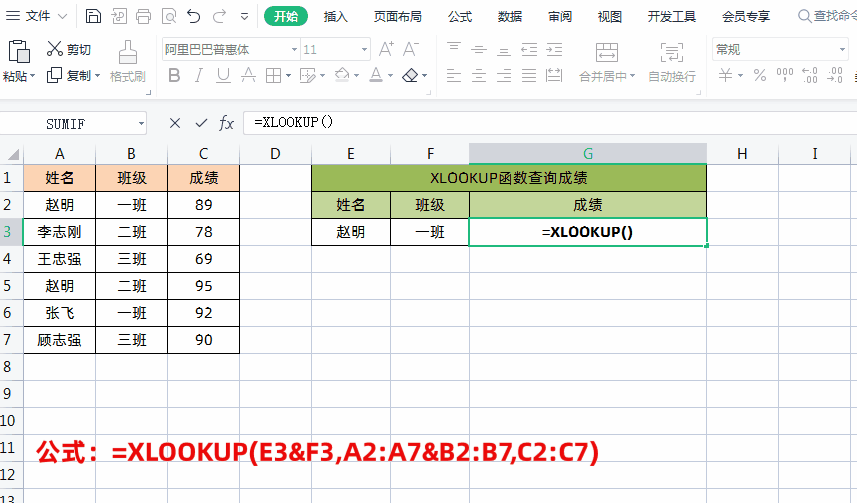Viewport: 857px width, 503px height.
Task: Align text left horizontally
Action: (x=454, y=75)
